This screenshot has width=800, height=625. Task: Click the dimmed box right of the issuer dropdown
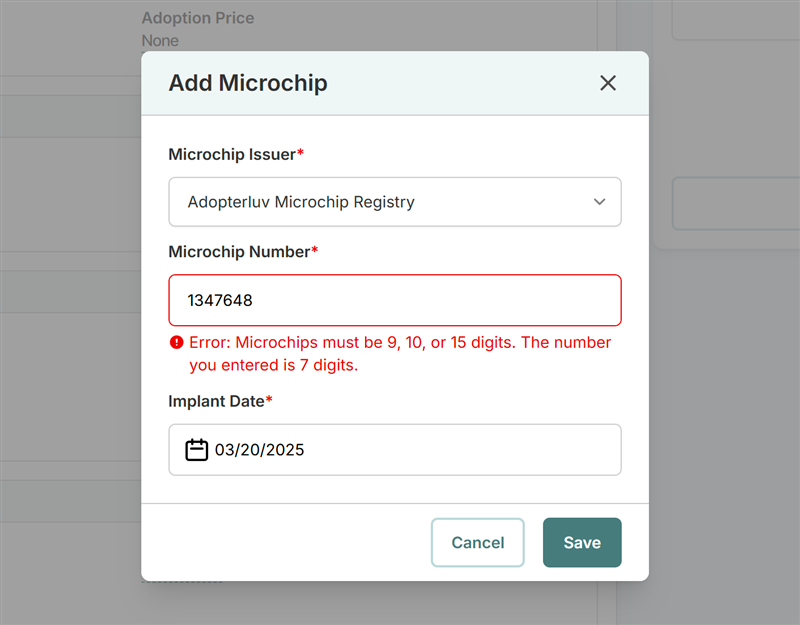click(736, 203)
